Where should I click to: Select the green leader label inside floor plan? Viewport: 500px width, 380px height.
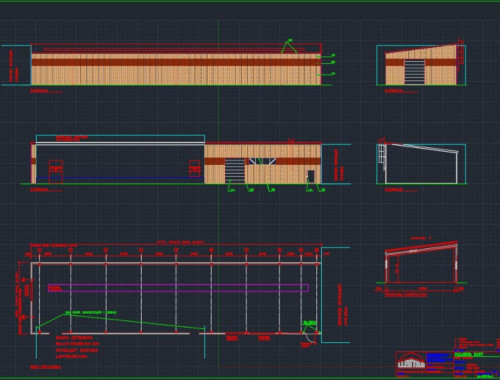click(91, 313)
